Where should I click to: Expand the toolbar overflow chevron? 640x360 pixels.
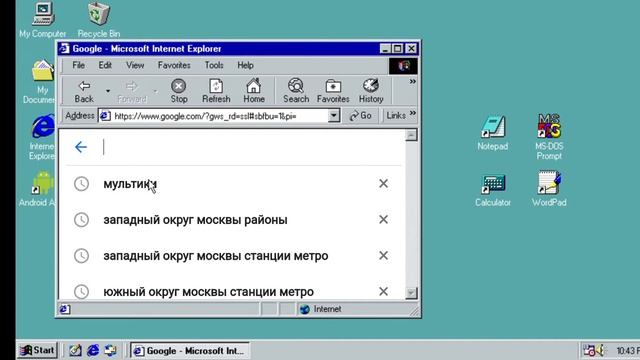click(x=413, y=82)
